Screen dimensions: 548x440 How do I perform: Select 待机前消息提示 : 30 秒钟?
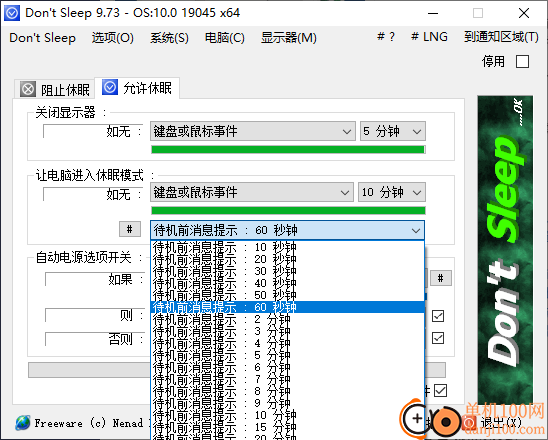[x=287, y=271]
